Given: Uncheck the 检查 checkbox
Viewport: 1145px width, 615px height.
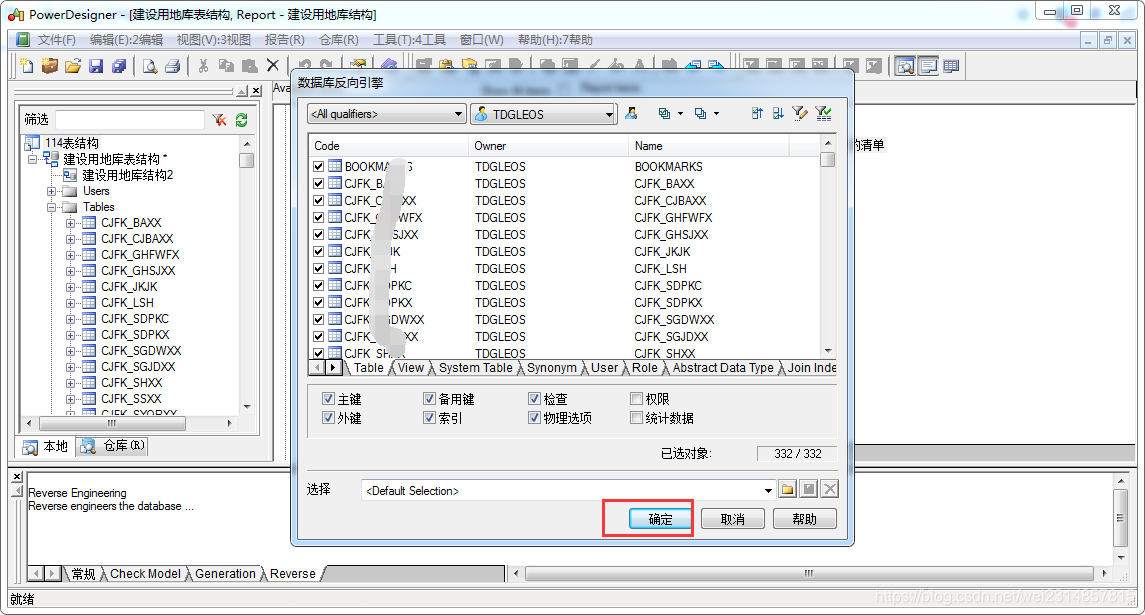Looking at the screenshot, I should (535, 399).
